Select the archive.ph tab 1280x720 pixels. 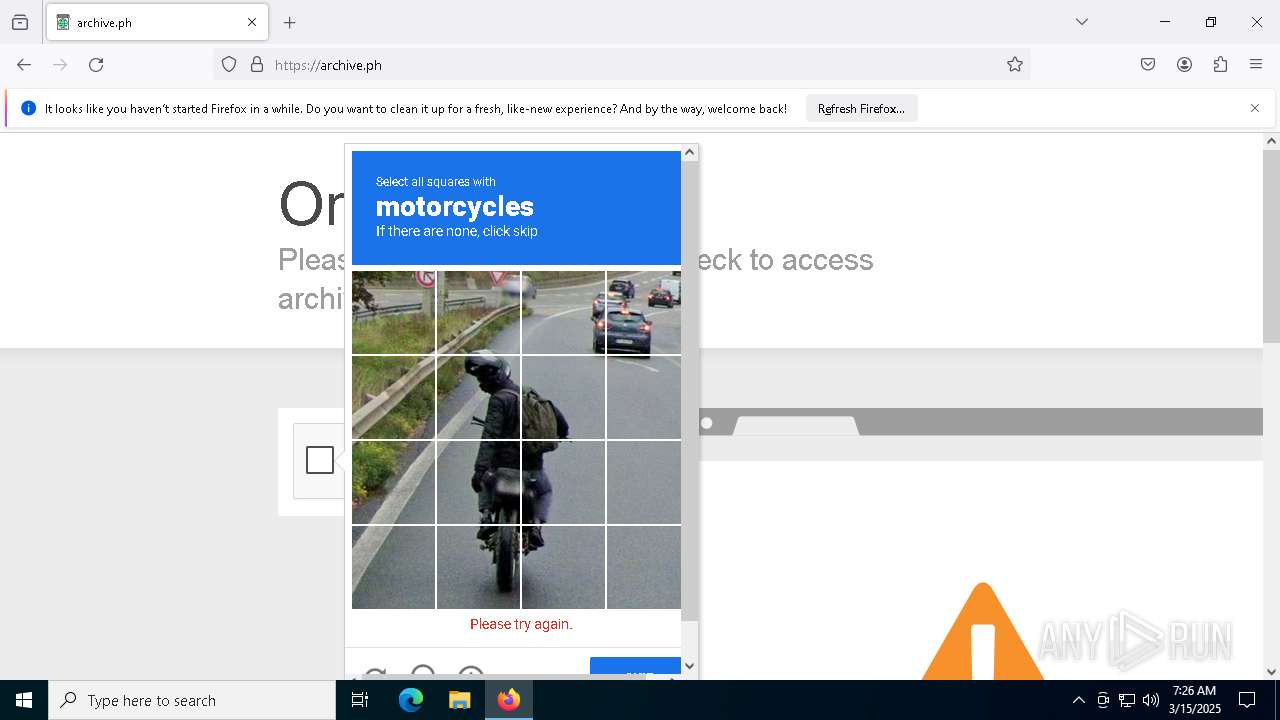tap(155, 22)
